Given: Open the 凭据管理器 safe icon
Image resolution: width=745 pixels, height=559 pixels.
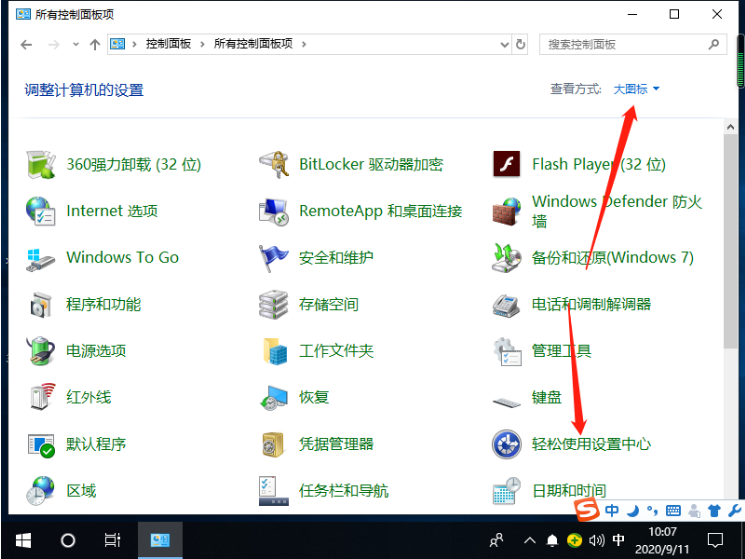Looking at the screenshot, I should coord(274,444).
